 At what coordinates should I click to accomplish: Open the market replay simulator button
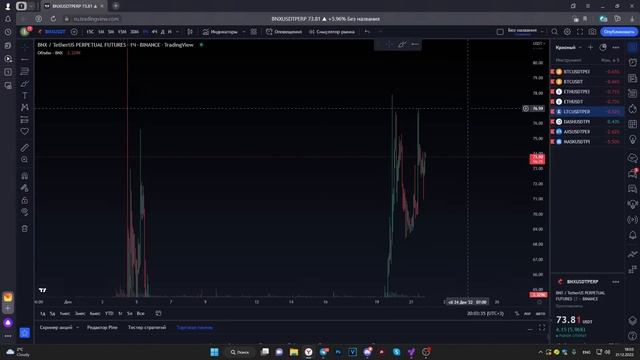(331, 32)
